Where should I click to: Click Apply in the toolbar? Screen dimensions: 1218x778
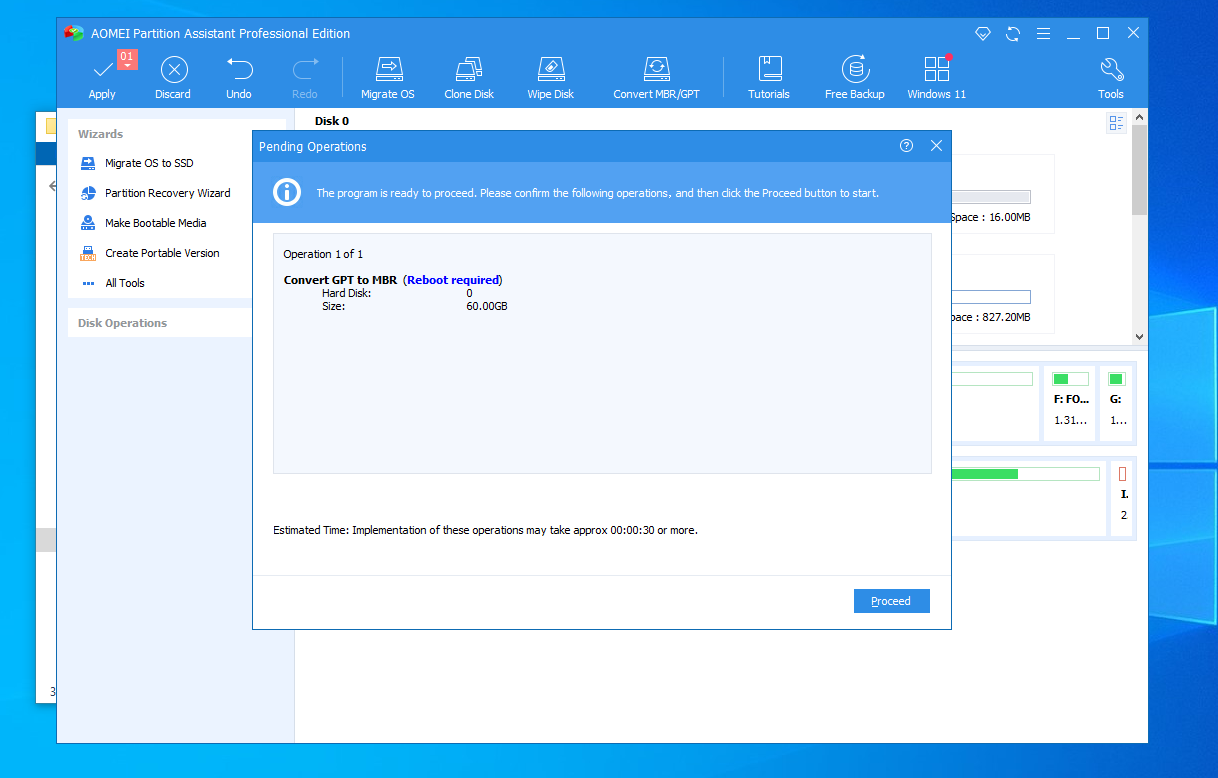click(x=102, y=78)
